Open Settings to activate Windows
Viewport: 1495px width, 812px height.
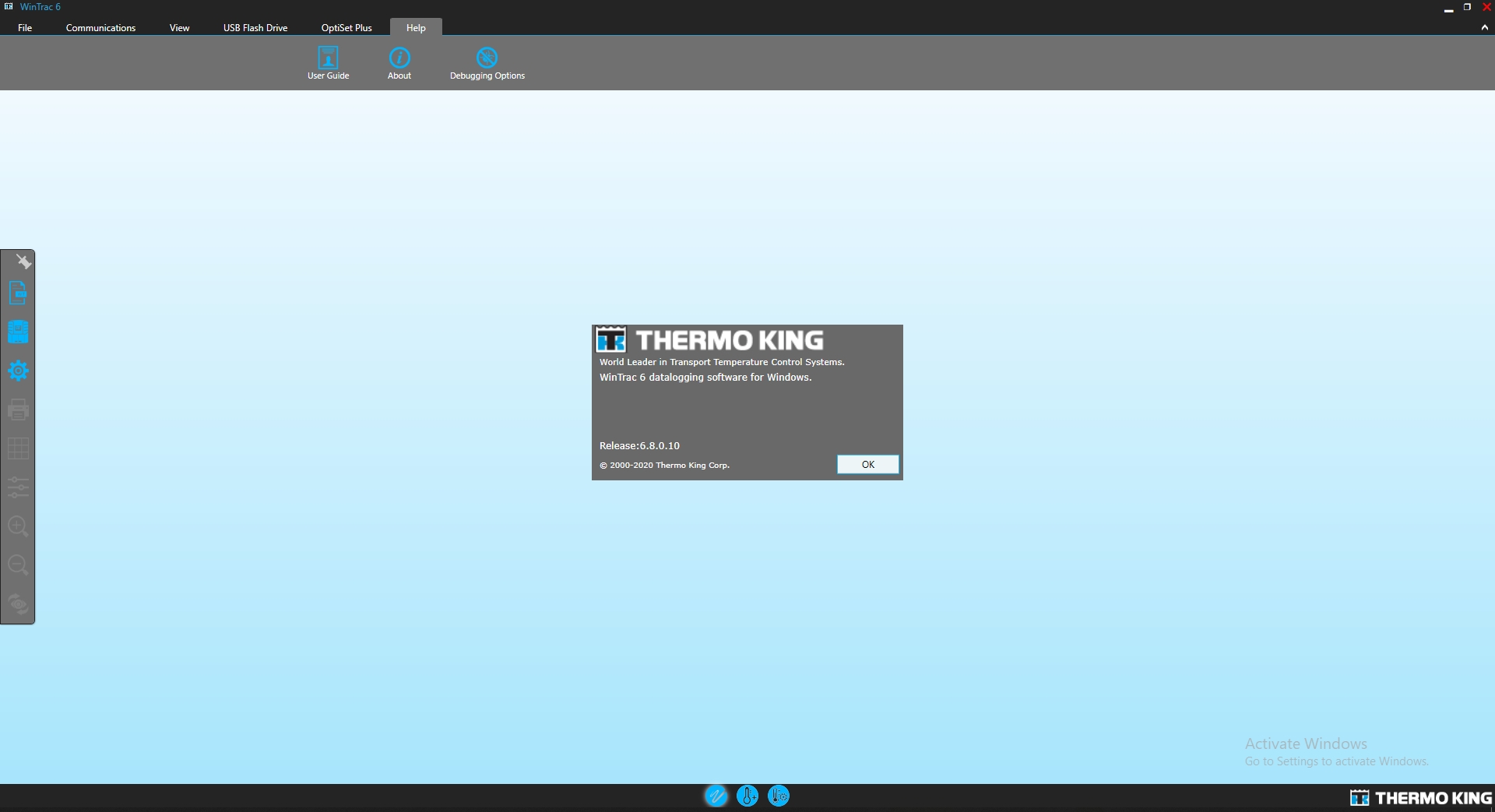click(x=1335, y=761)
